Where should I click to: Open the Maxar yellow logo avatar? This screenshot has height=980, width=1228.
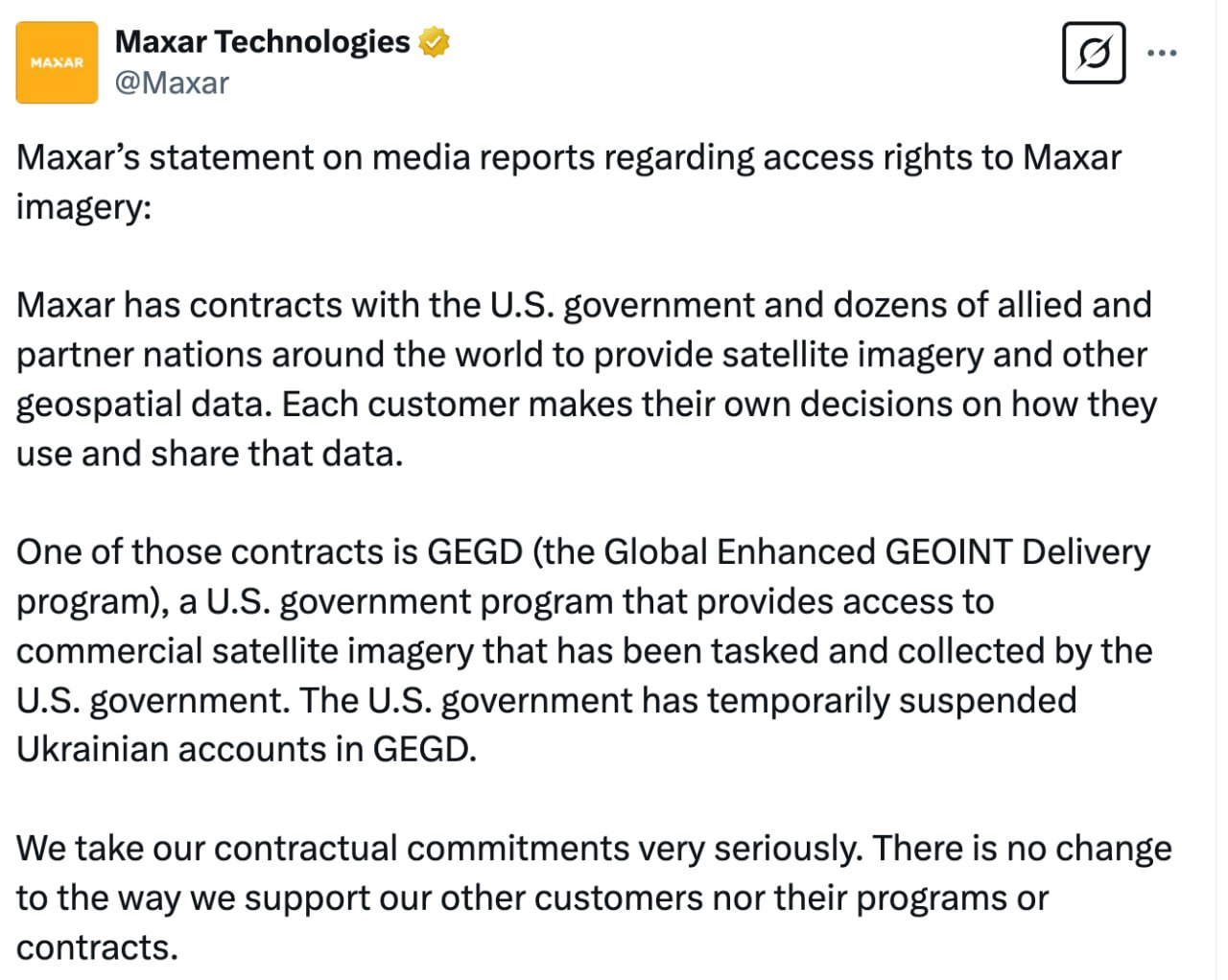57,62
